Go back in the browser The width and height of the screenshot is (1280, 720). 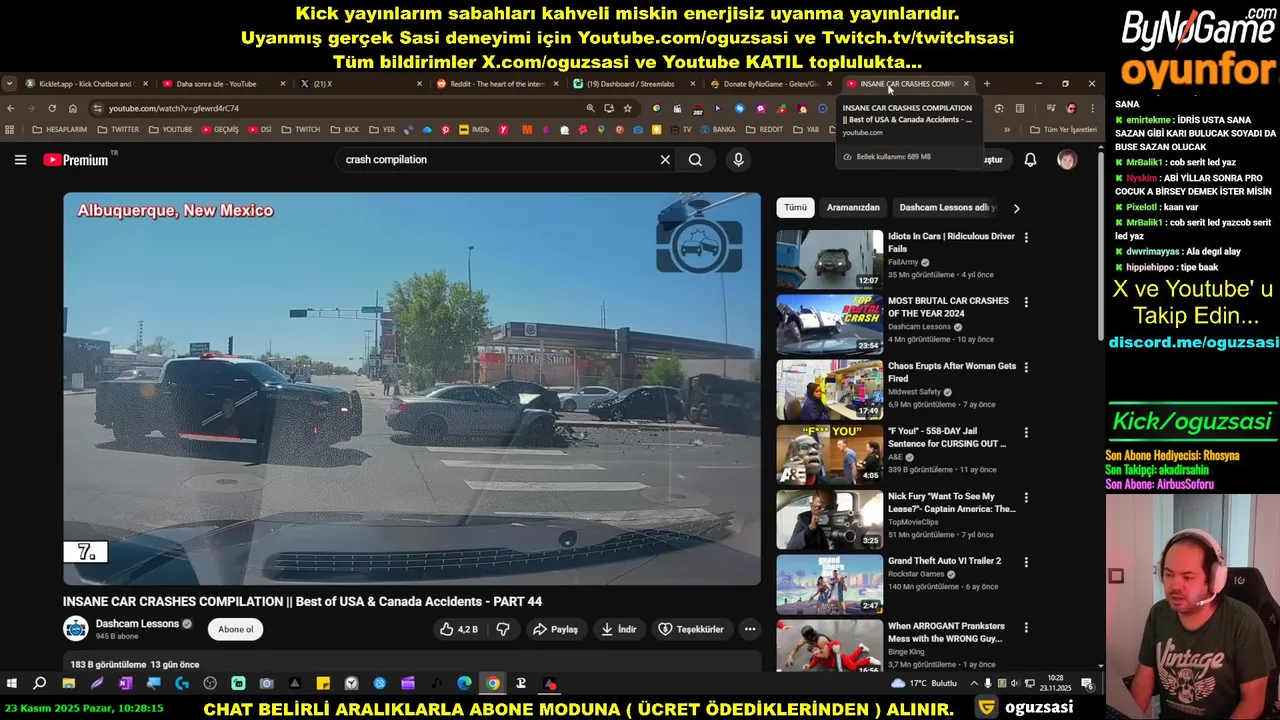pyautogui.click(x=11, y=108)
